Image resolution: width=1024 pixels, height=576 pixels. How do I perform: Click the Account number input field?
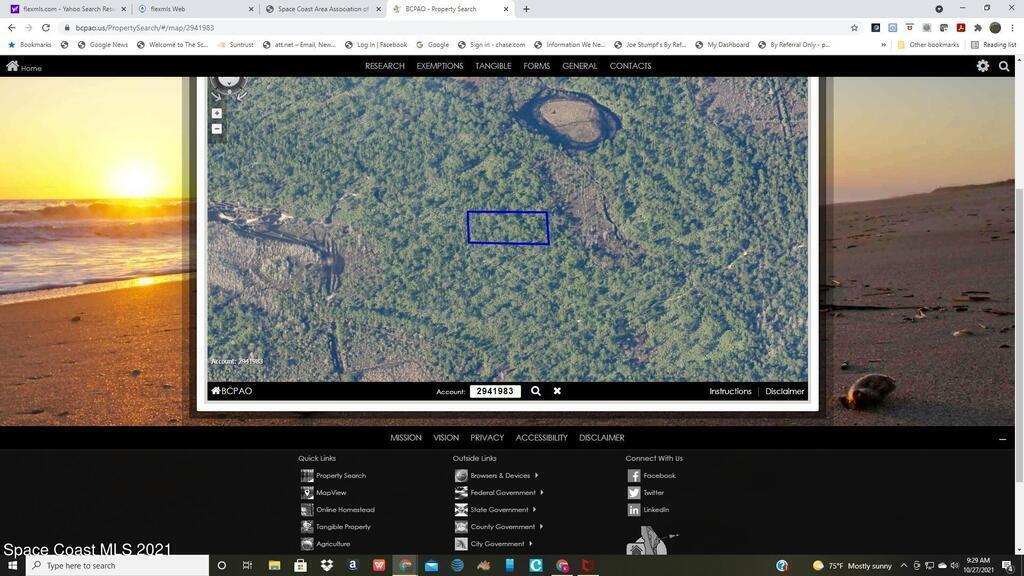point(495,391)
